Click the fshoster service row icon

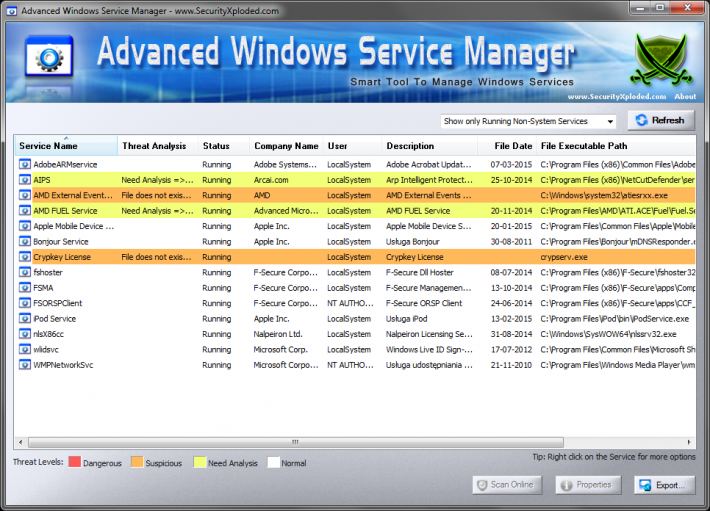(x=24, y=272)
